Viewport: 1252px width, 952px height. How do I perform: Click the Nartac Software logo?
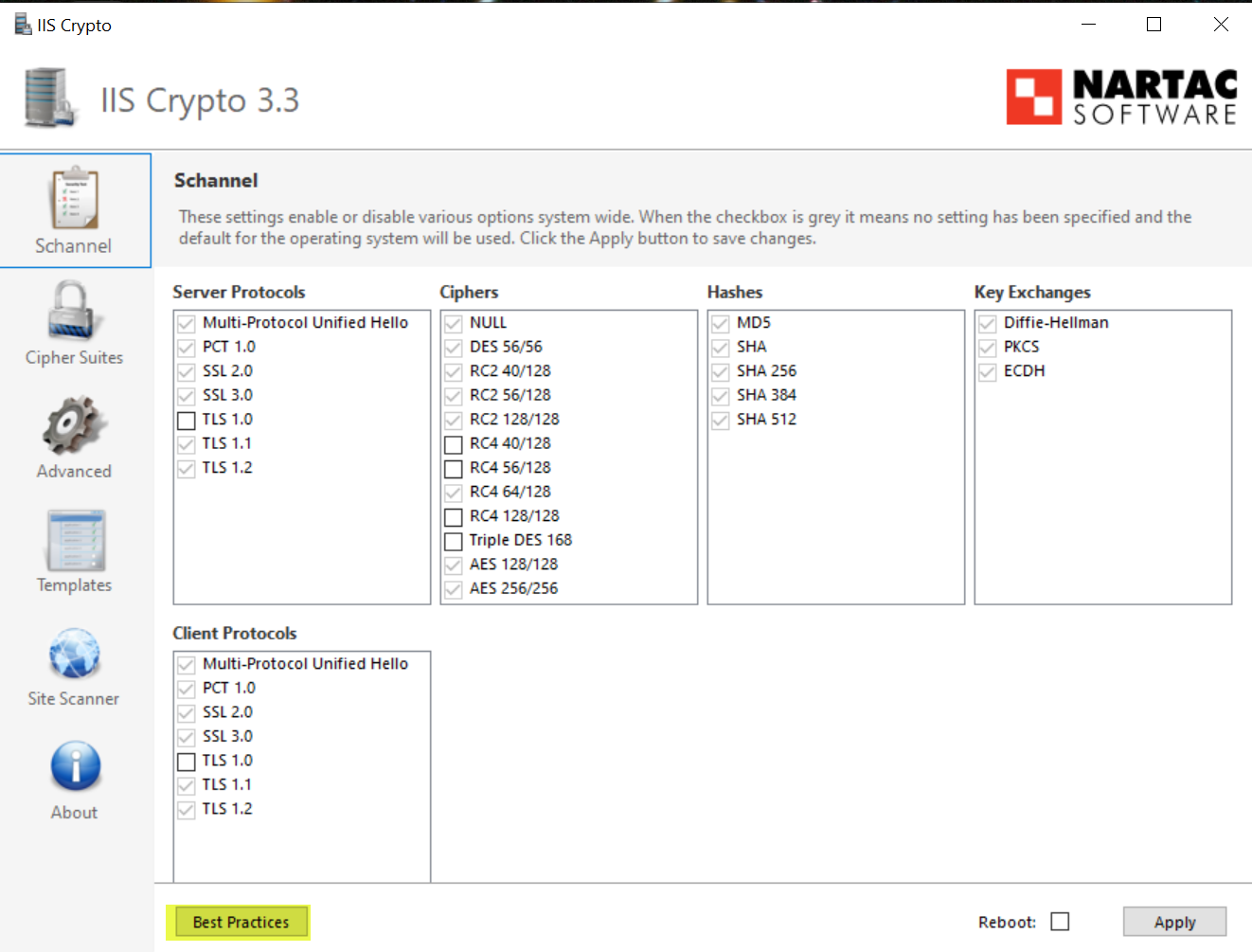pyautogui.click(x=1121, y=97)
